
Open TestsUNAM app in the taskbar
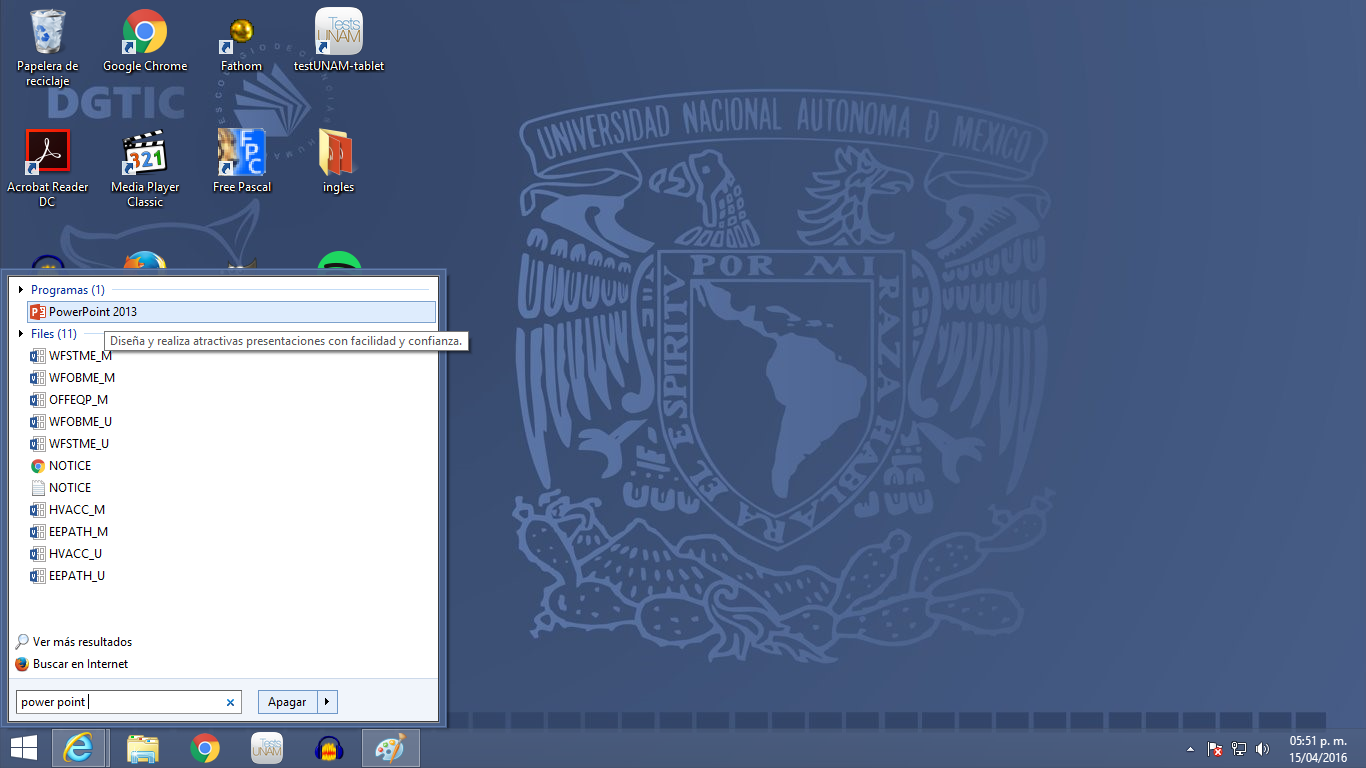(x=267, y=748)
